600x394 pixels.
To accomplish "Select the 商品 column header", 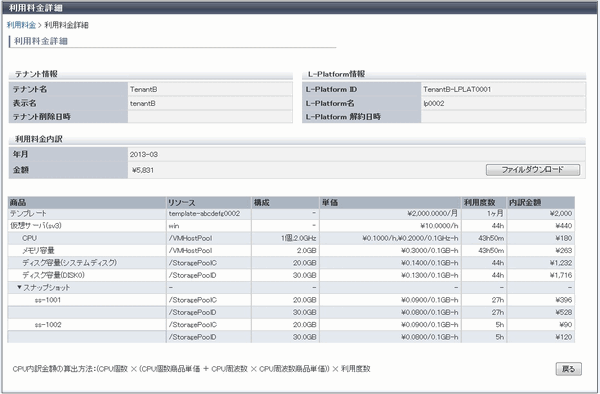I will tap(87, 202).
